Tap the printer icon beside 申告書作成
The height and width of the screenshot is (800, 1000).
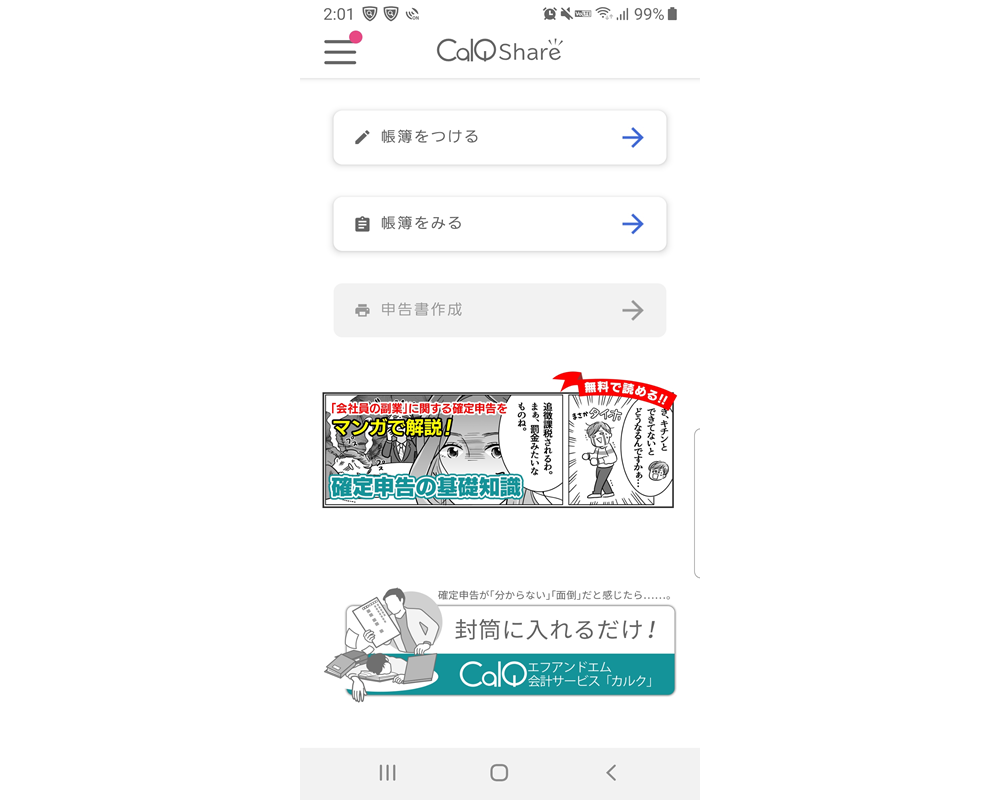pos(362,311)
